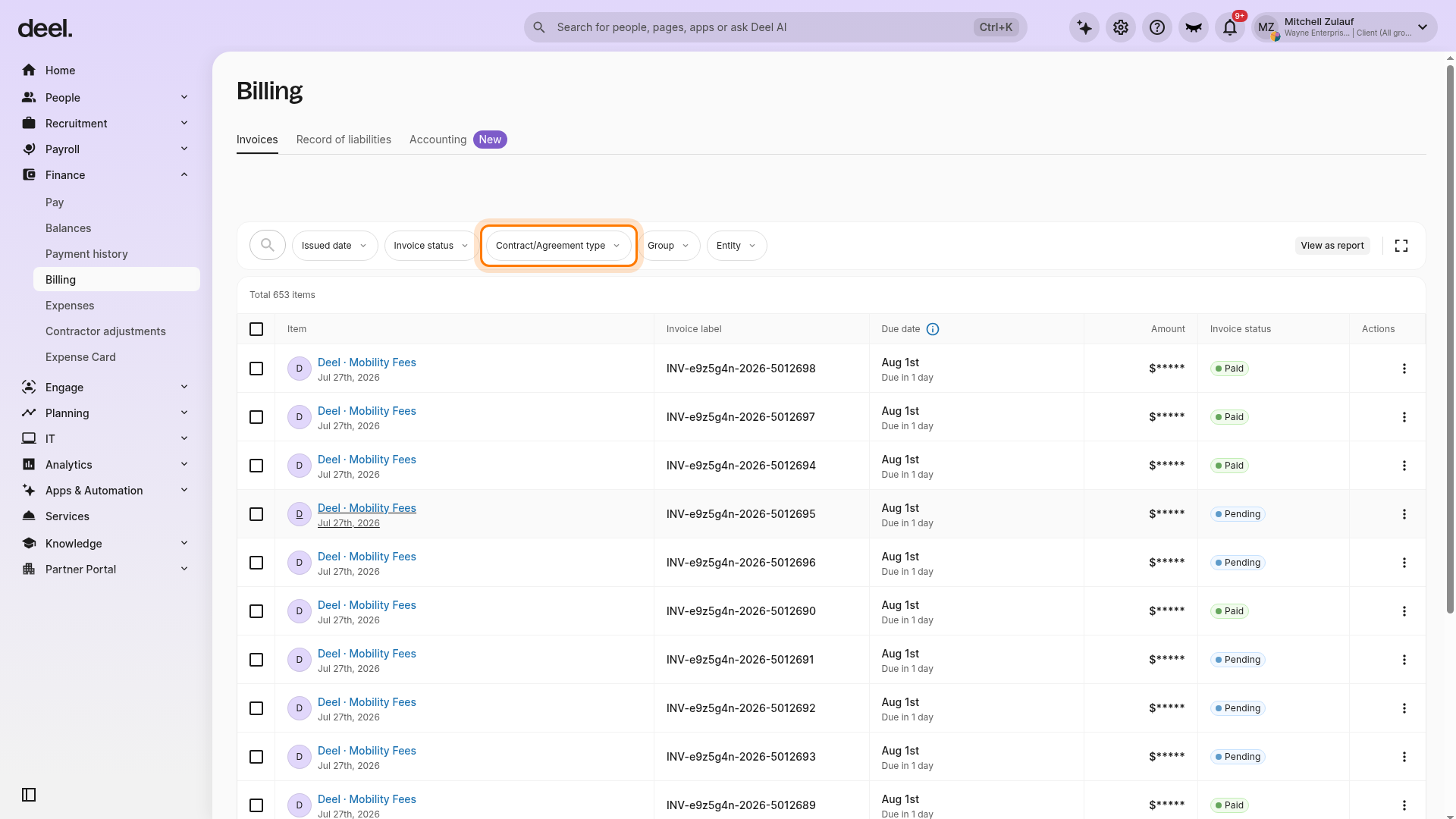Switch to the Invoices tab
Viewport: 1456px width, 819px height.
coord(257,140)
